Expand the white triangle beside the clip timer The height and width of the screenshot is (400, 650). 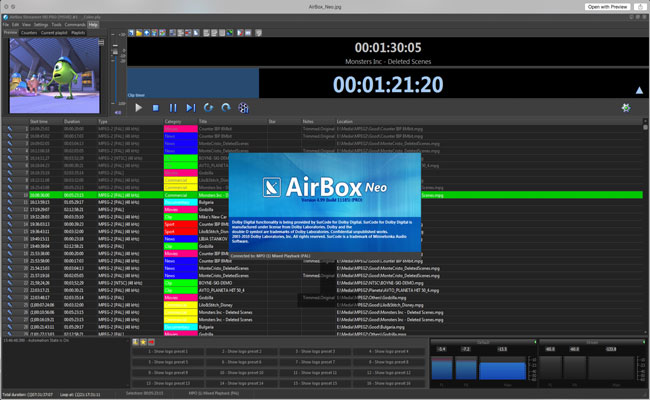(x=639, y=90)
